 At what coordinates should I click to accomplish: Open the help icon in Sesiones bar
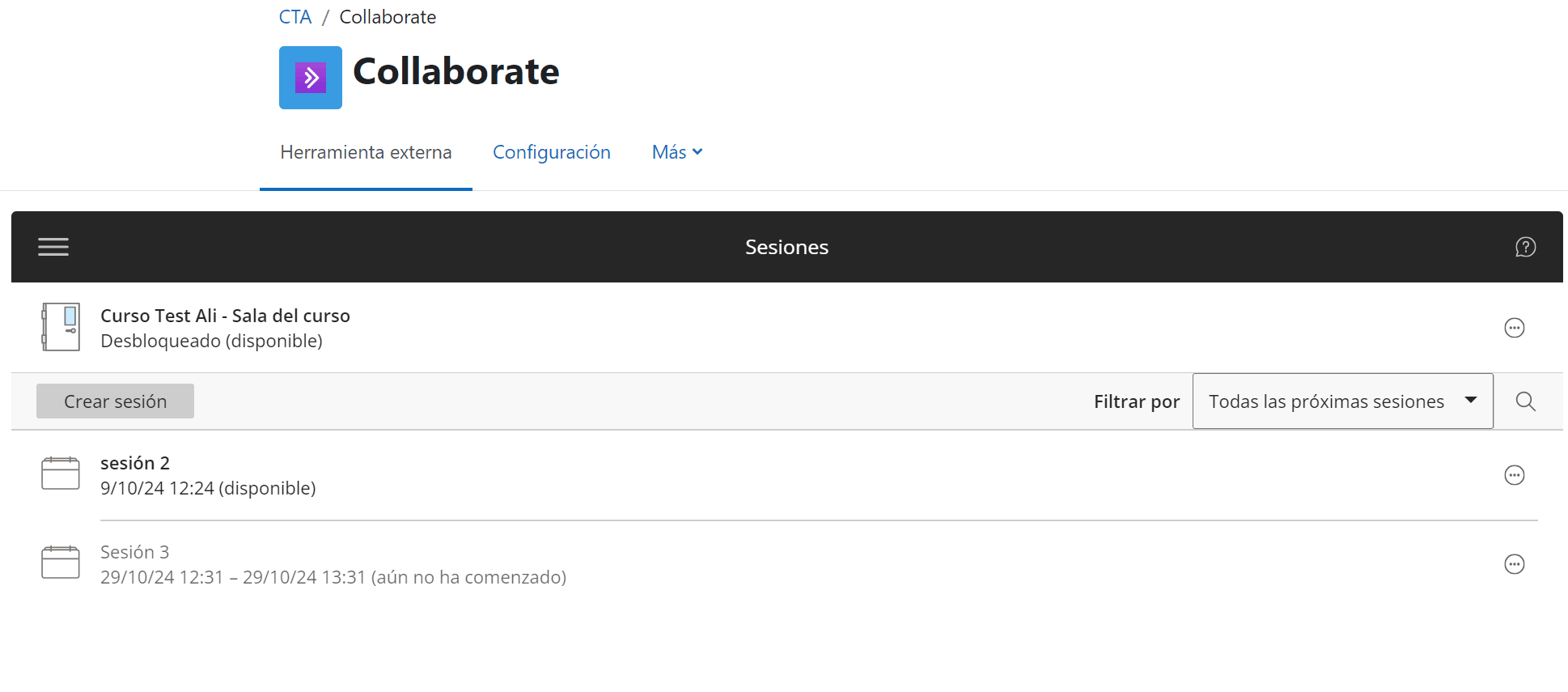click(1525, 247)
